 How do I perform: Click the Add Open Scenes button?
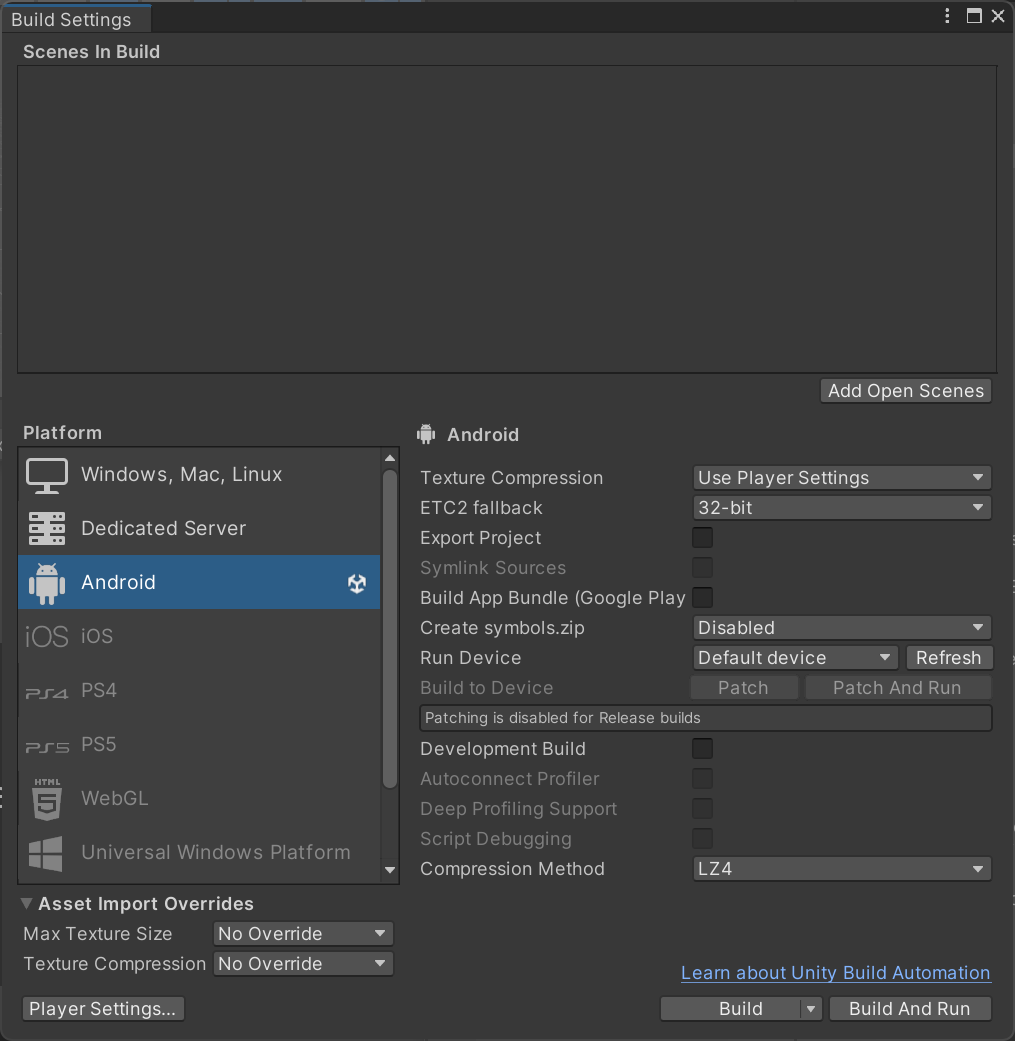pos(905,391)
